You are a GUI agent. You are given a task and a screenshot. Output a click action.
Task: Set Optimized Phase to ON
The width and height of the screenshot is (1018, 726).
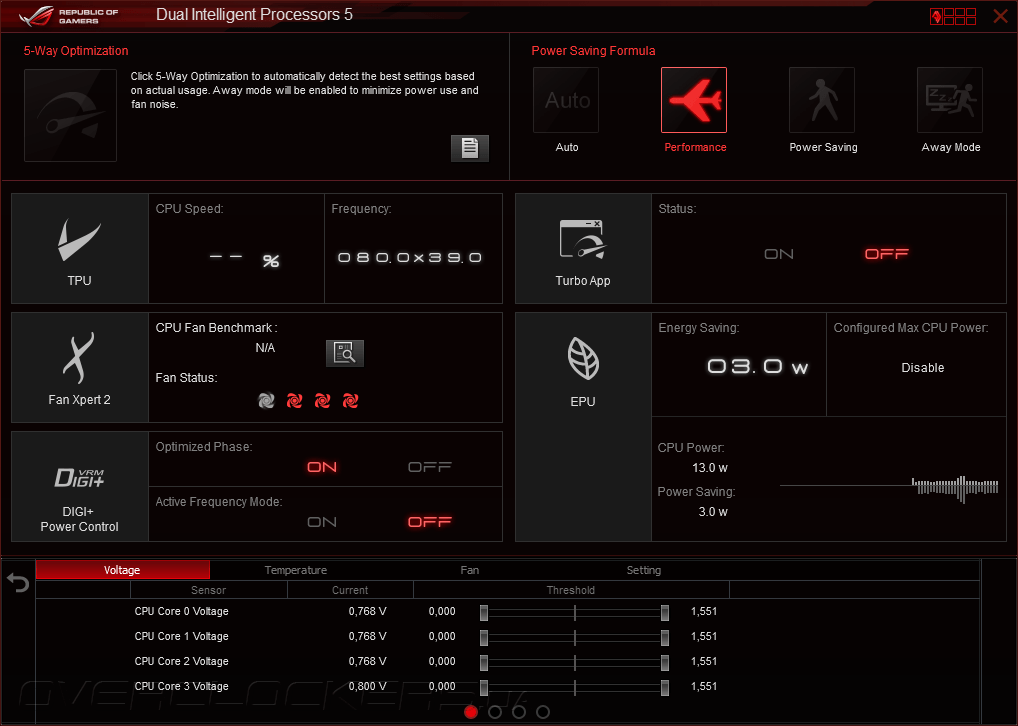tap(322, 467)
